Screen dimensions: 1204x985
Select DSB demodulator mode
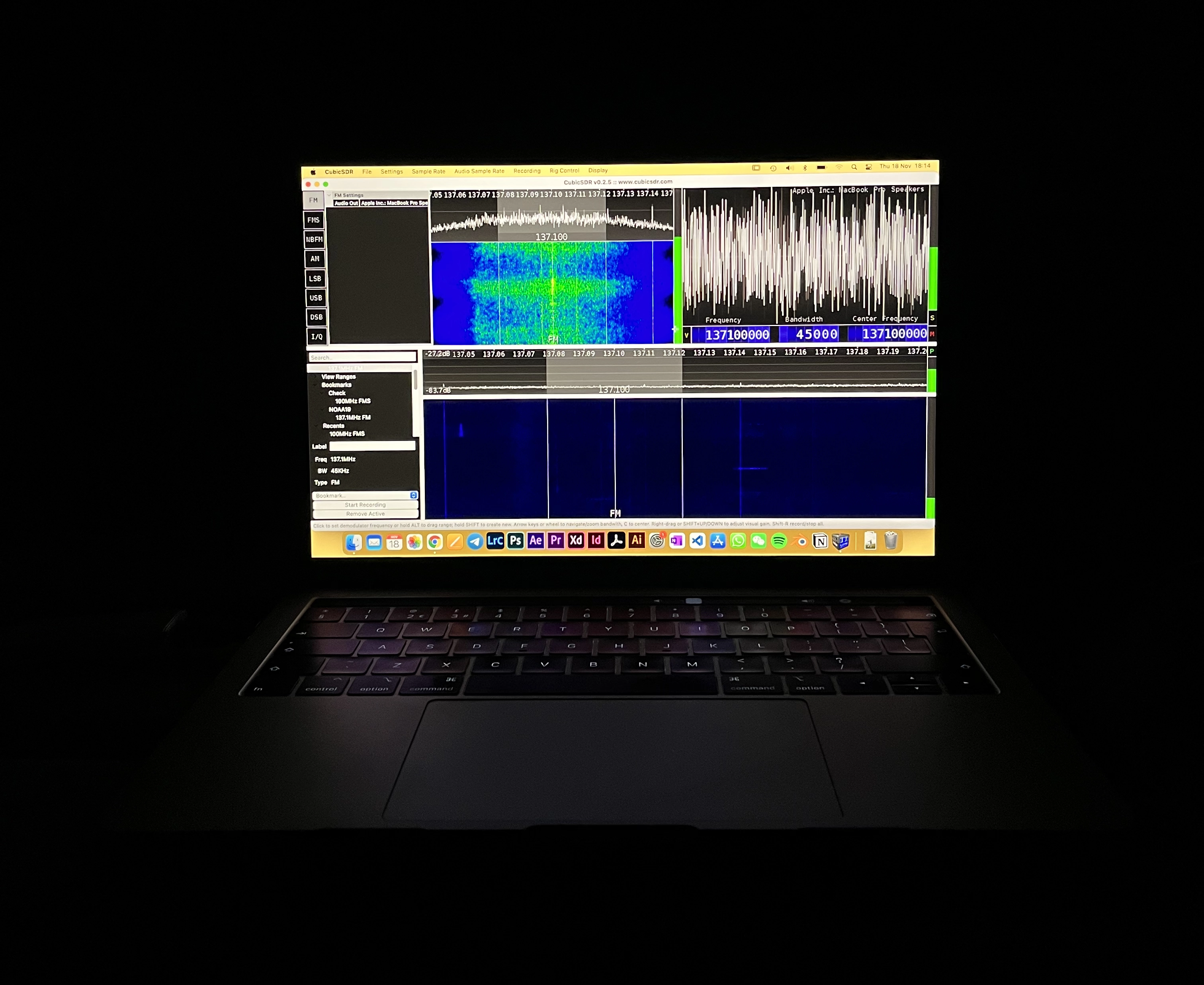317,317
